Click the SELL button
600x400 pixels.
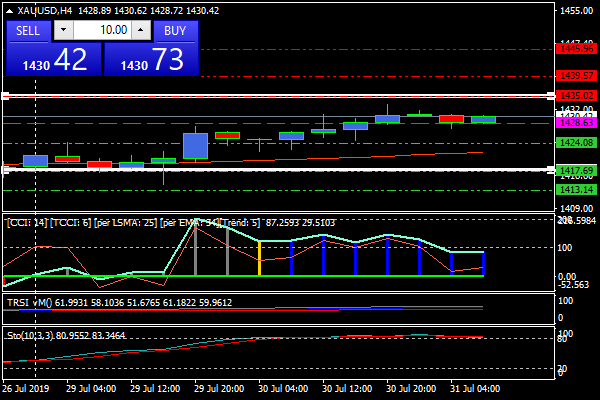29,30
